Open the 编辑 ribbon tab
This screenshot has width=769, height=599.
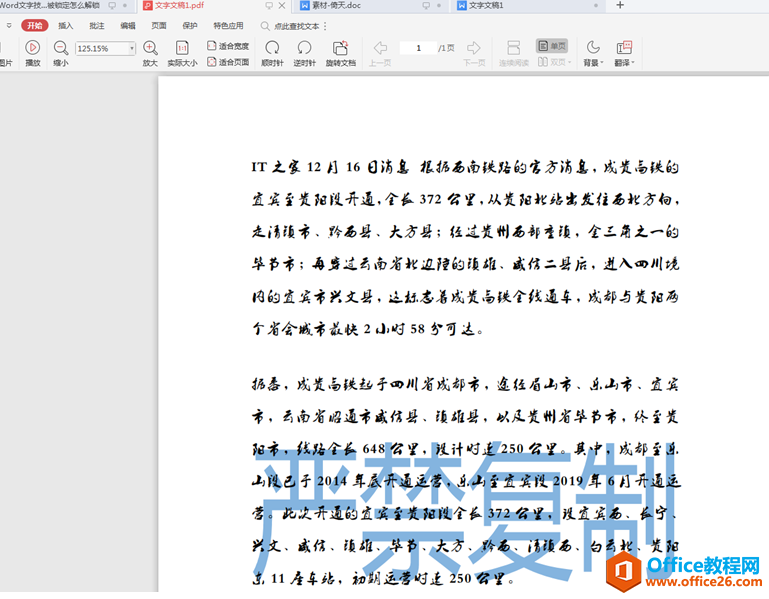coord(128,26)
